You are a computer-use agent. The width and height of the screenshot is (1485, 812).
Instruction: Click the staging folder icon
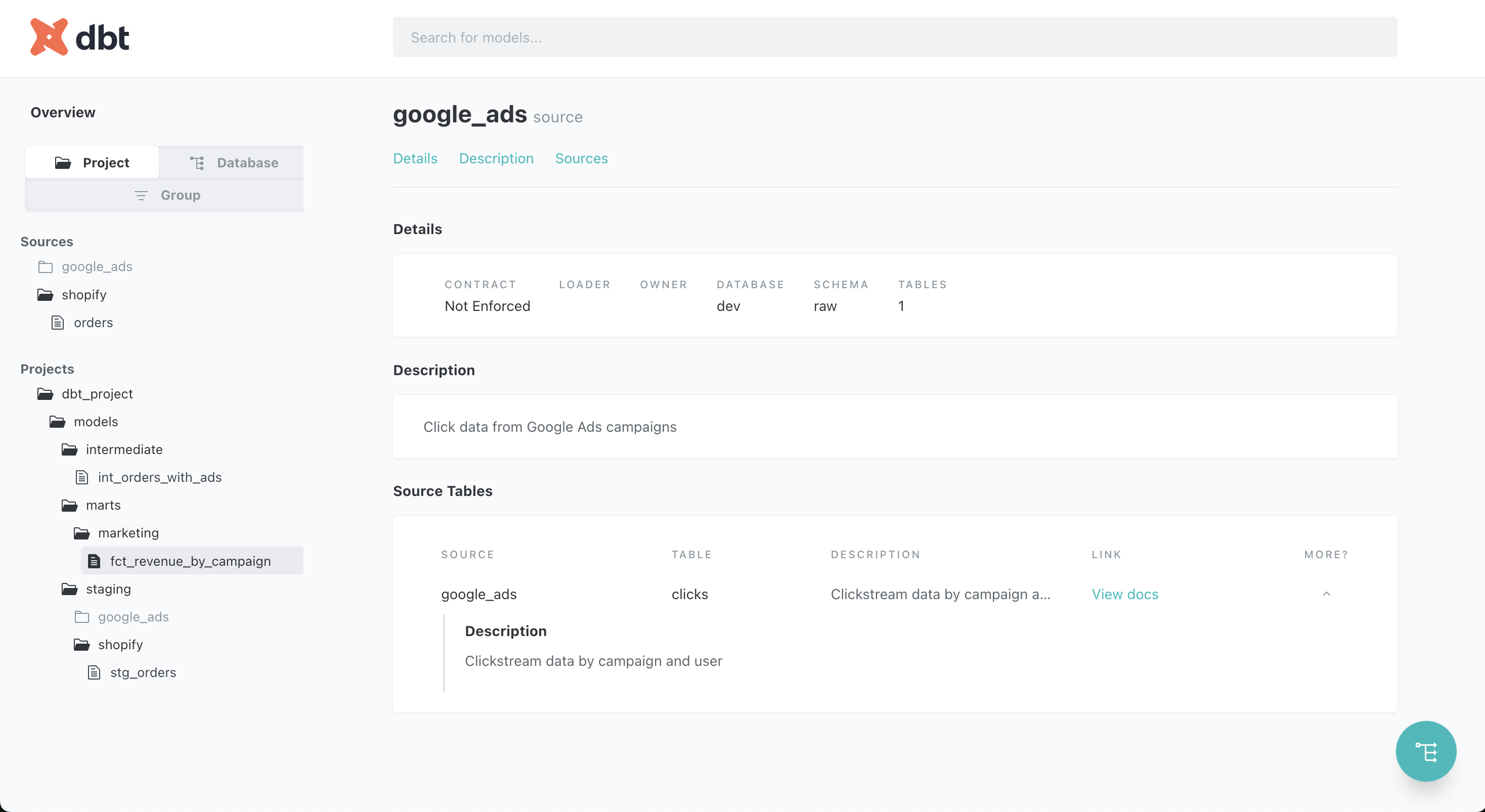(69, 589)
